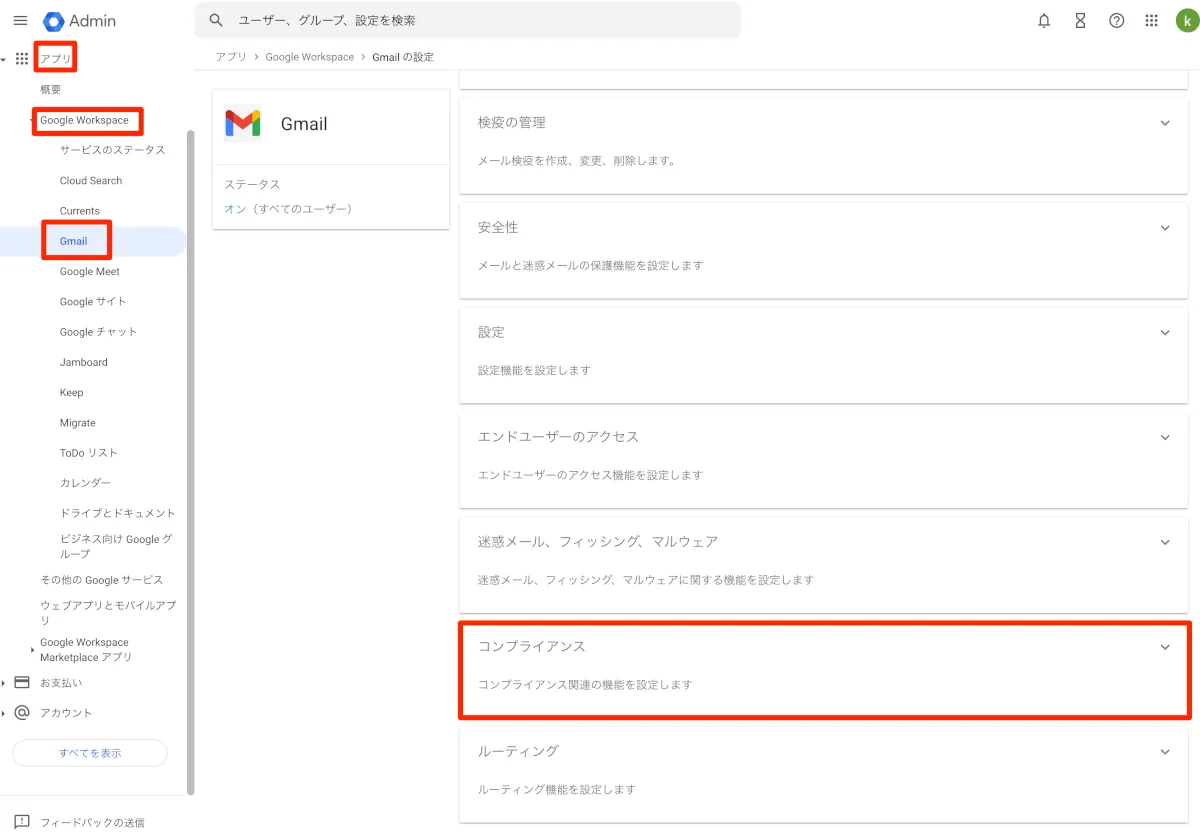This screenshot has width=1200, height=837.
Task: Click text メール検疫を作成、変更、削除します。
Action: [577, 161]
